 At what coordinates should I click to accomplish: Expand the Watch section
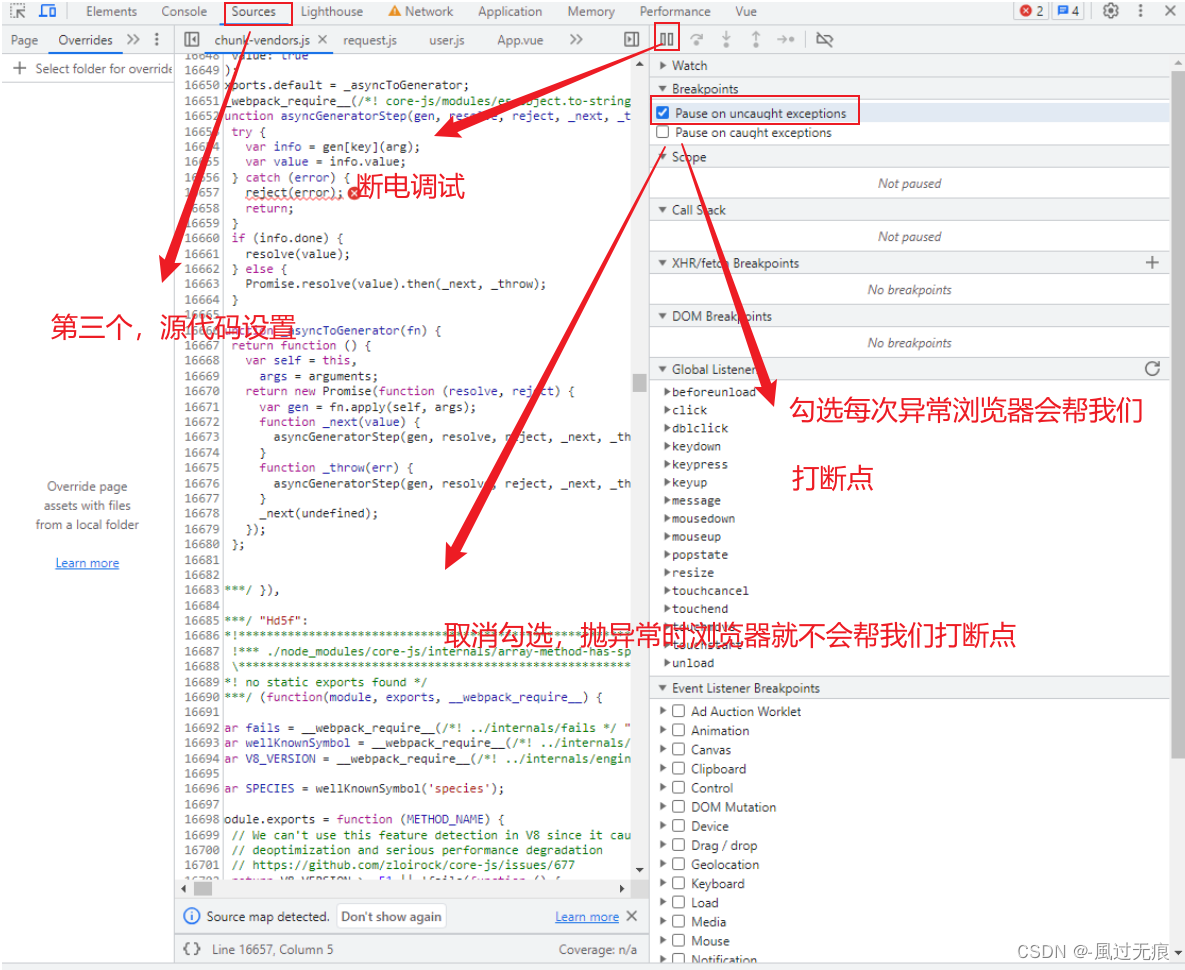click(663, 66)
